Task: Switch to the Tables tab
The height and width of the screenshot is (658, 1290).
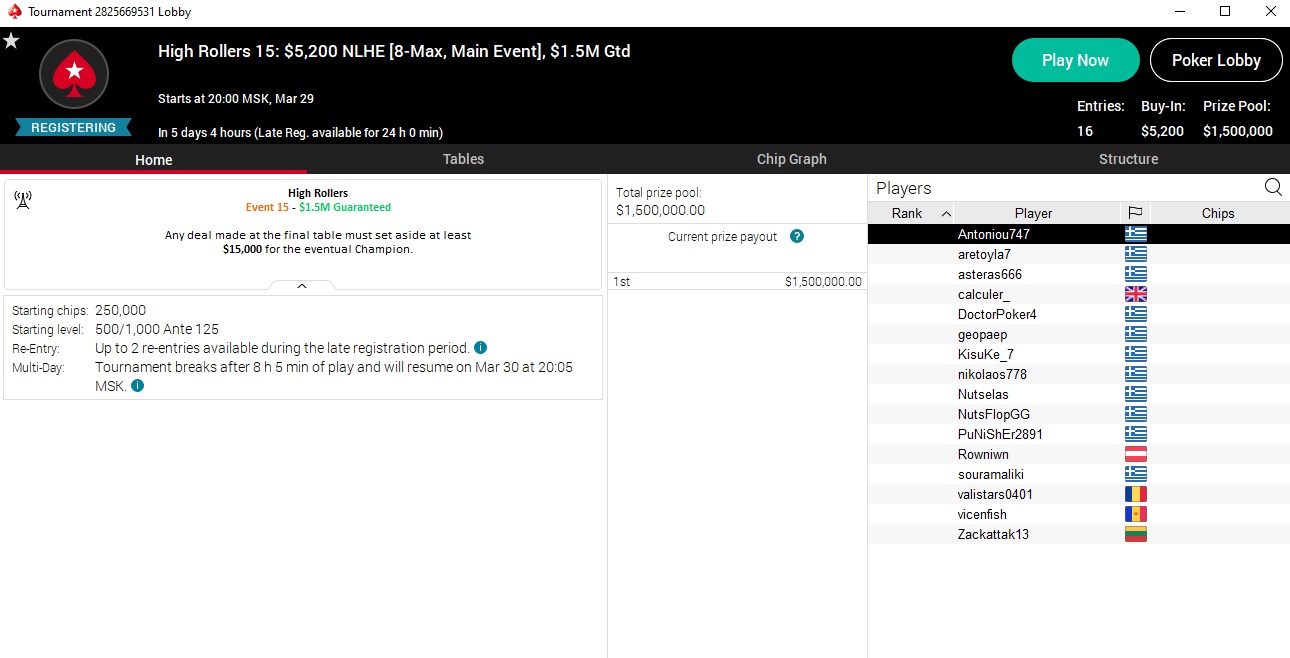Action: click(x=463, y=159)
